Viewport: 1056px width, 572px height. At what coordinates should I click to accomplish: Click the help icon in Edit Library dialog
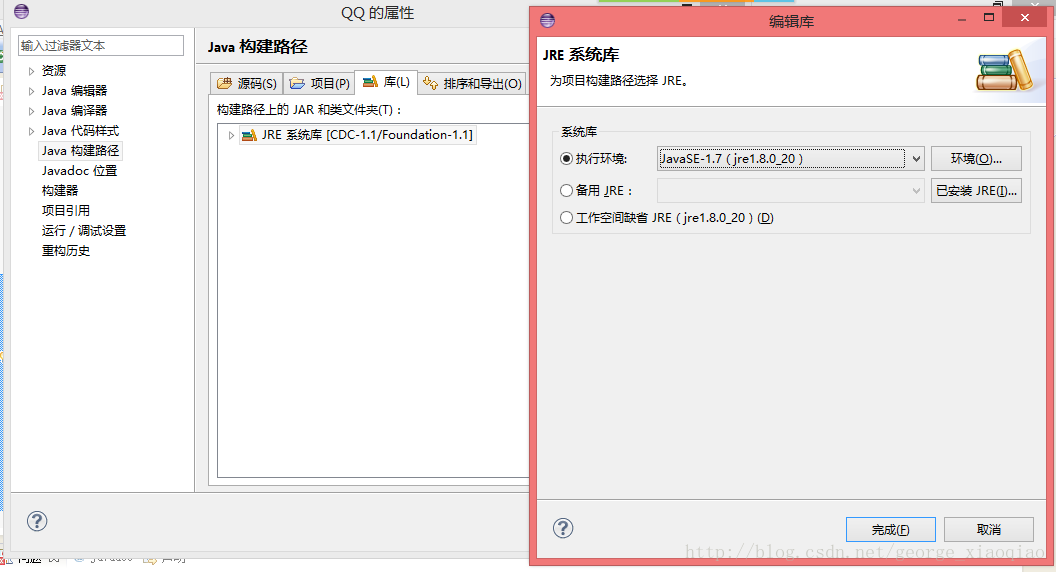[563, 528]
